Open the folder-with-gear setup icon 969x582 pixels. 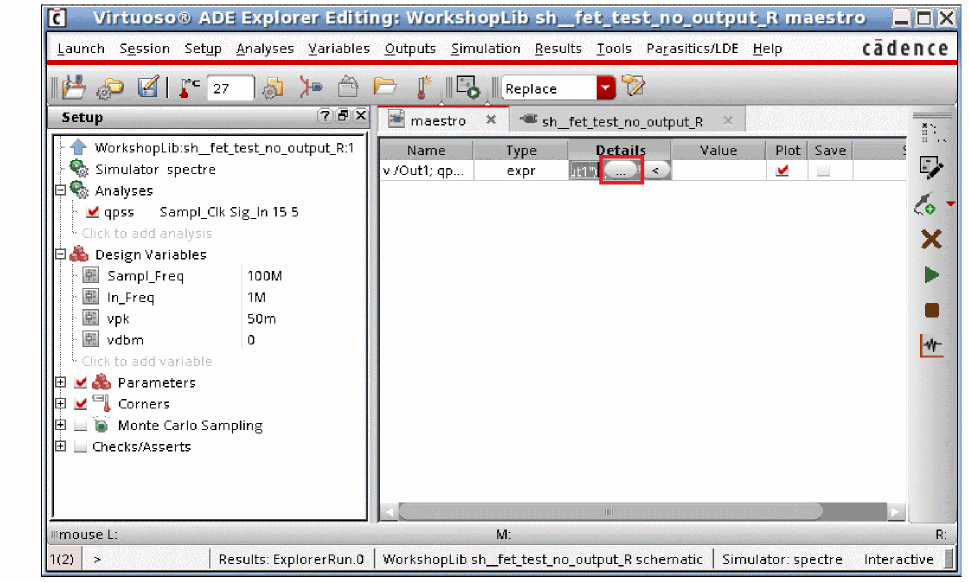tap(110, 88)
